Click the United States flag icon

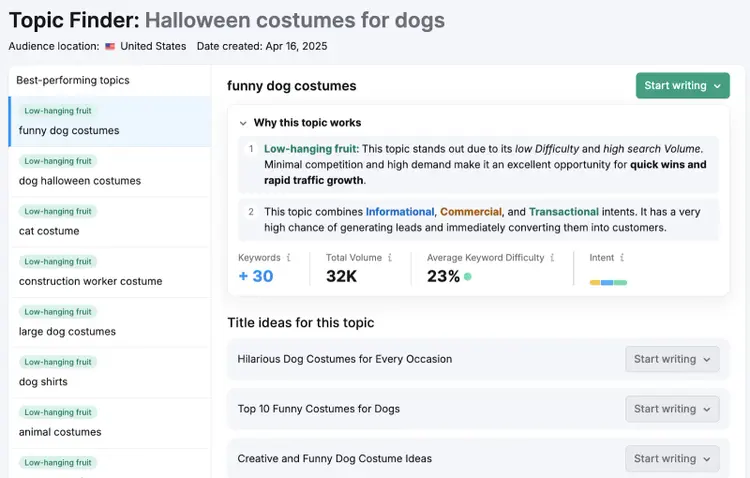click(110, 46)
